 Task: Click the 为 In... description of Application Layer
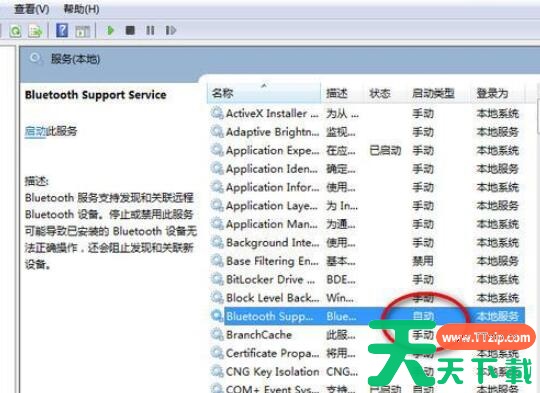(342, 206)
